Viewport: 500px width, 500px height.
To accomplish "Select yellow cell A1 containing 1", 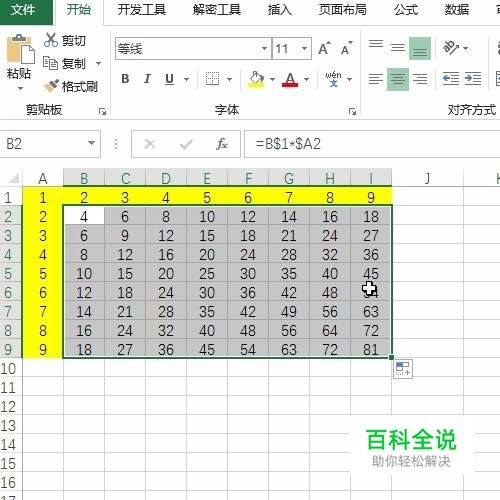I will [x=43, y=198].
